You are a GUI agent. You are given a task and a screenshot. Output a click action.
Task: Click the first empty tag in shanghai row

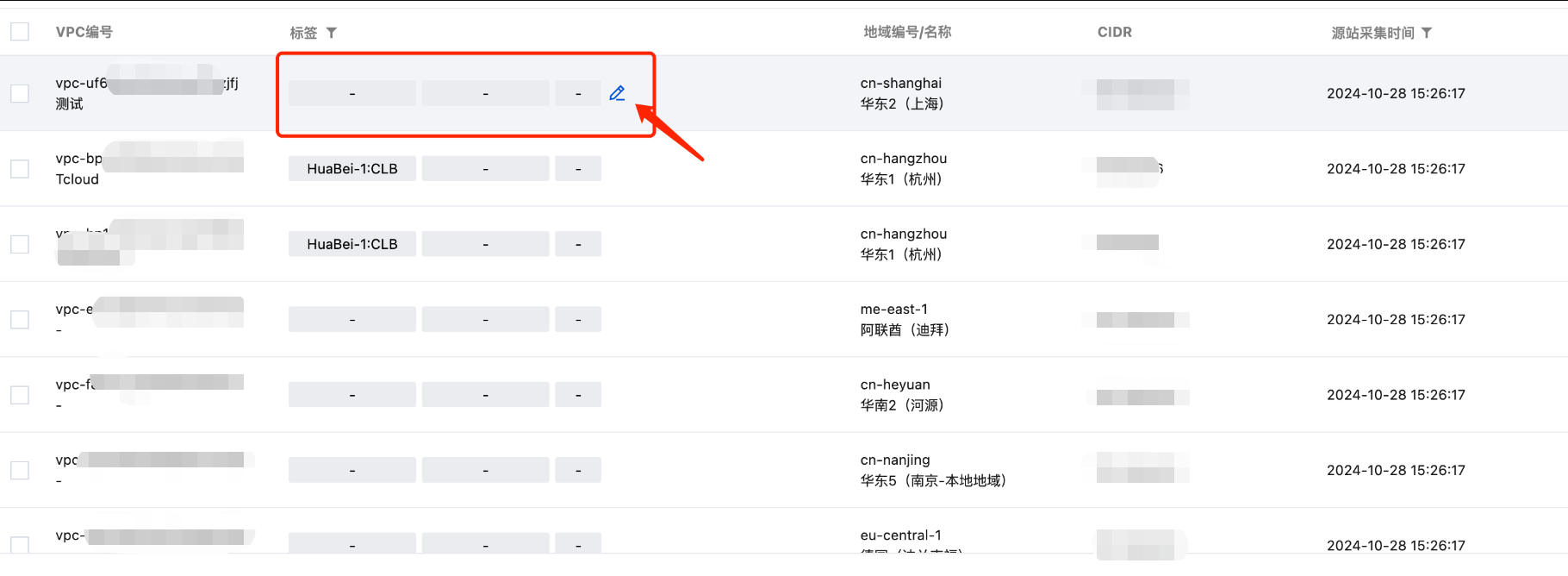(x=352, y=93)
